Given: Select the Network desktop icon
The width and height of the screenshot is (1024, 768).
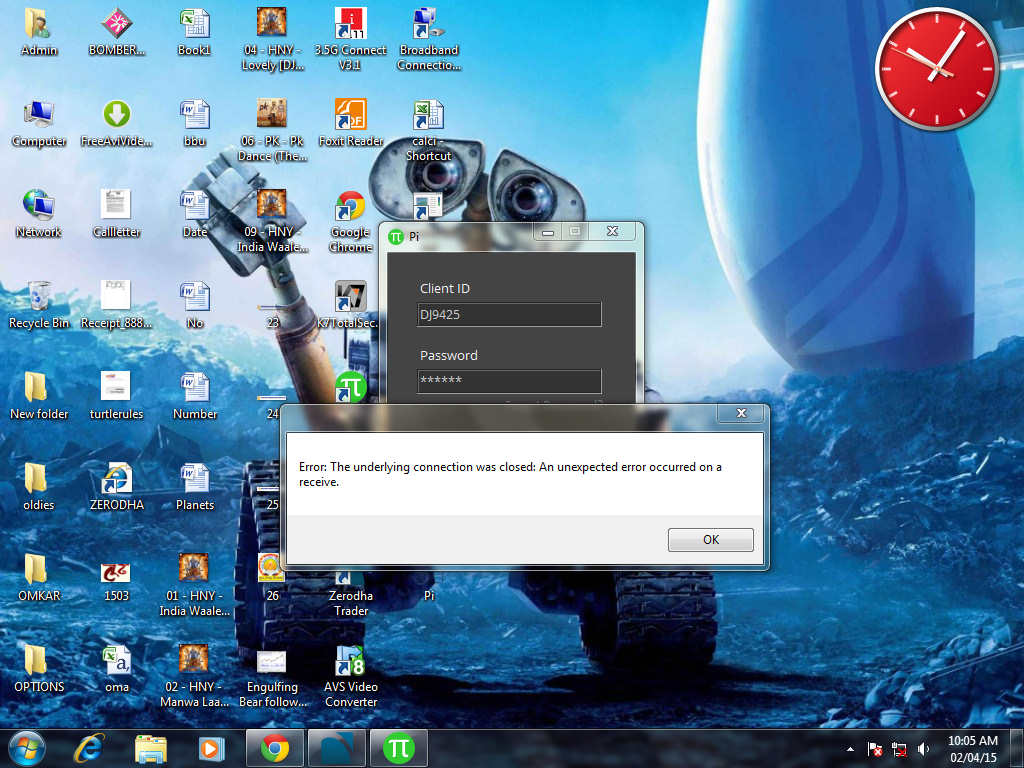Looking at the screenshot, I should (x=39, y=214).
